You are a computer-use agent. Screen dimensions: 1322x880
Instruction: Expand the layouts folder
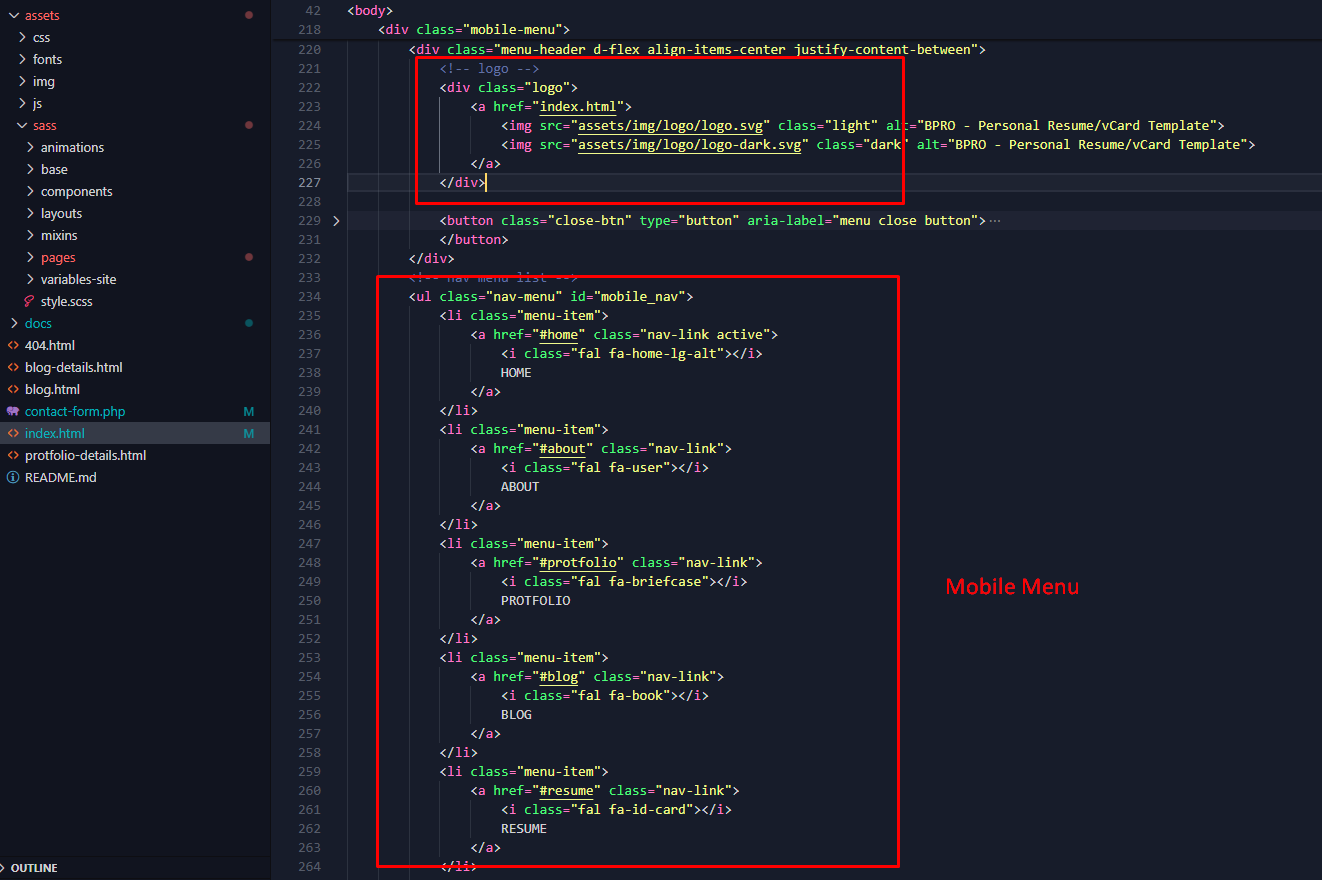pos(31,213)
